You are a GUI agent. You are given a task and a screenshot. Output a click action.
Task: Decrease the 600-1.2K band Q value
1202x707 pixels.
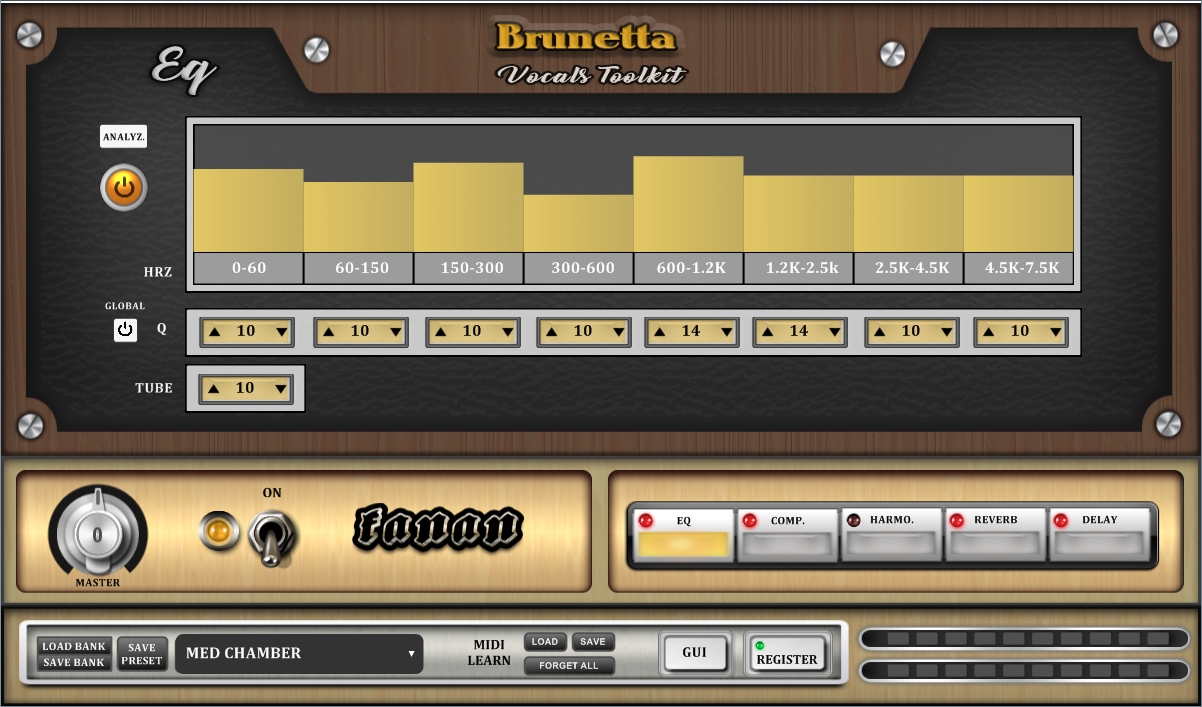728,331
